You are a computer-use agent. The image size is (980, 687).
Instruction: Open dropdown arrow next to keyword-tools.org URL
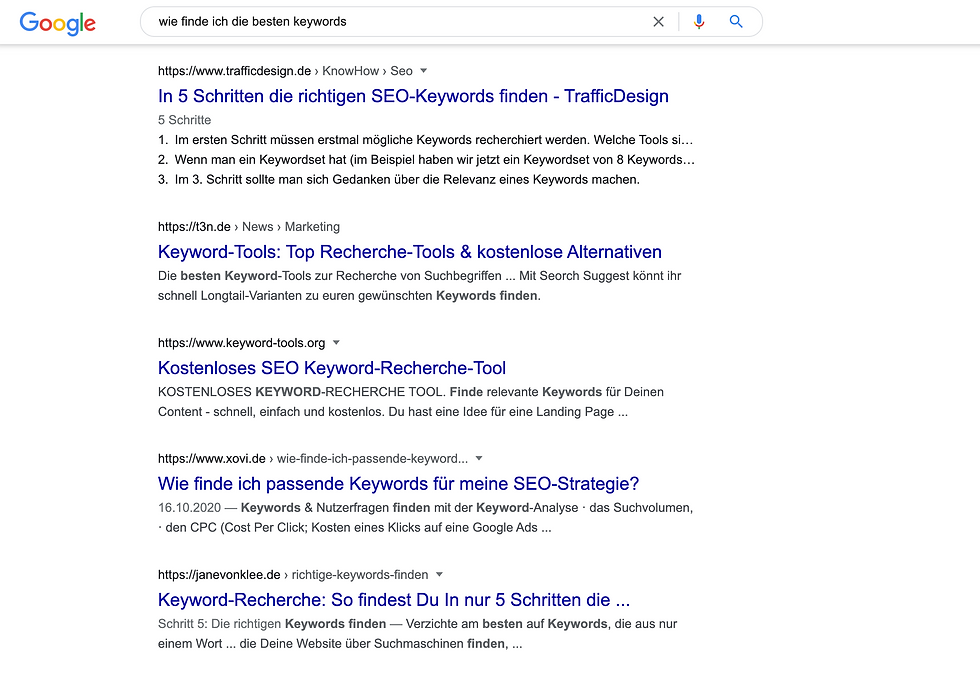336,343
